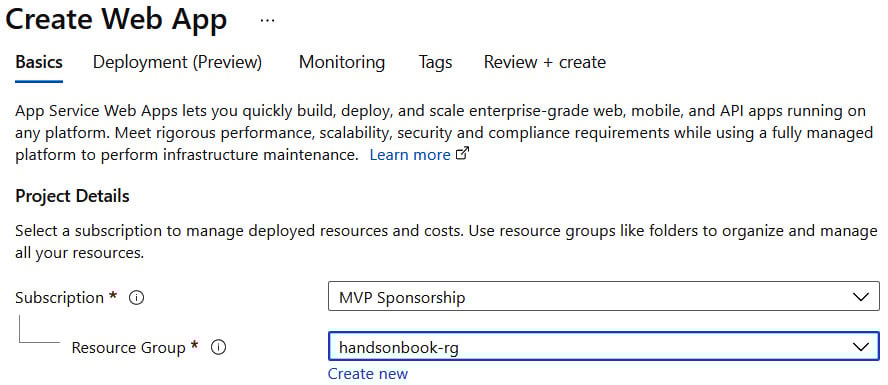This screenshot has width=888, height=385.
Task: Click the Subscription dropdown chevron arrow
Action: coord(861,297)
